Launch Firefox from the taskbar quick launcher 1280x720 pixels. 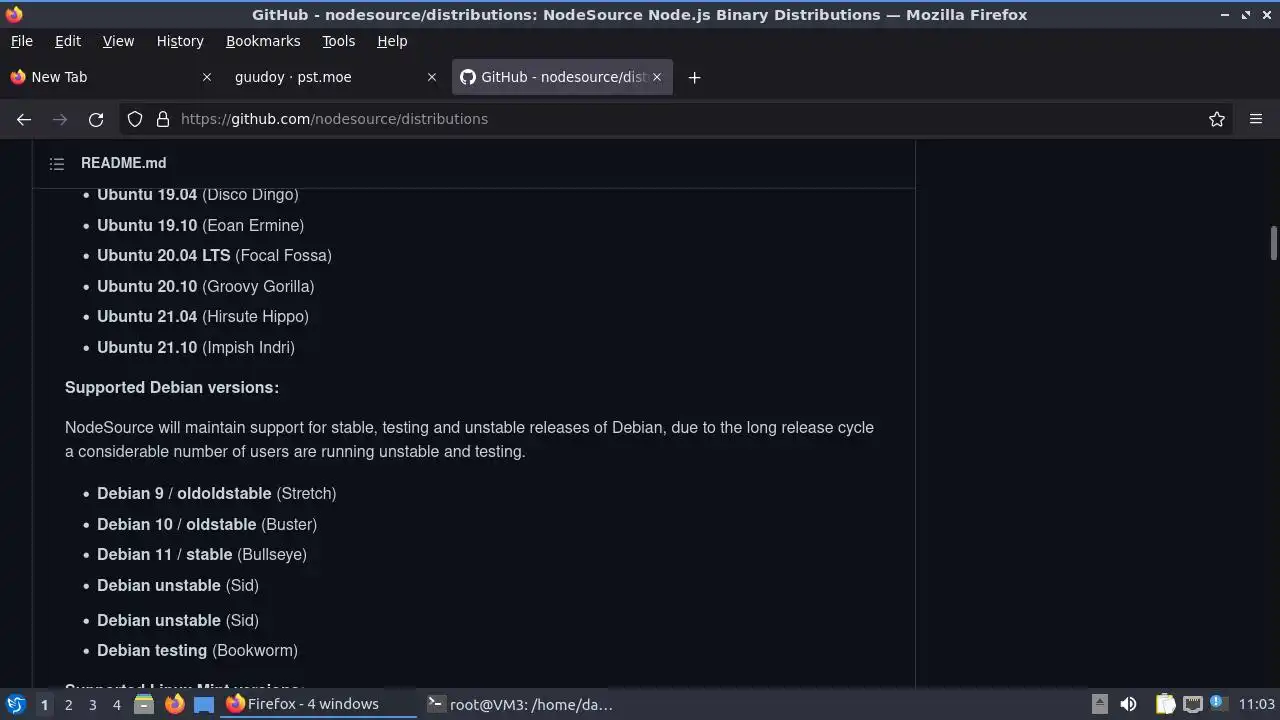tap(174, 704)
